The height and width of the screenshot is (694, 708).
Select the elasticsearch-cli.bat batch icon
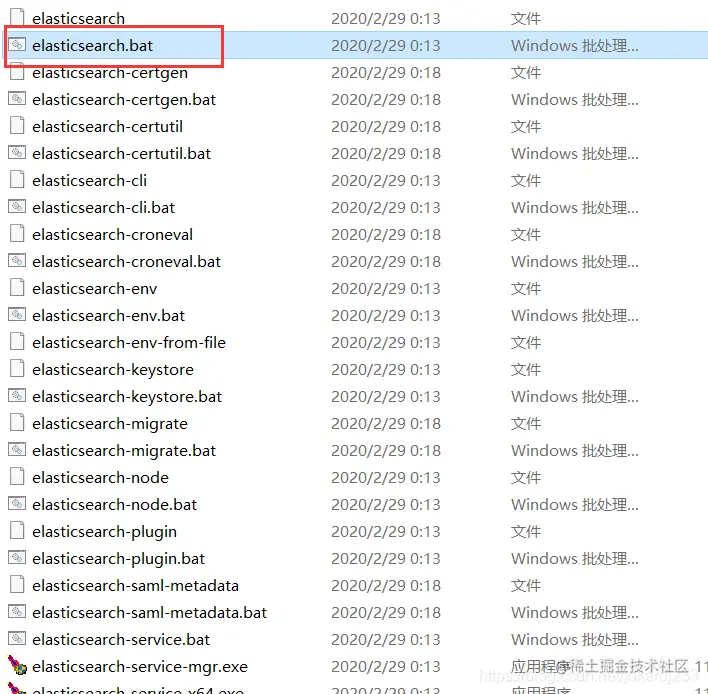click(x=17, y=207)
